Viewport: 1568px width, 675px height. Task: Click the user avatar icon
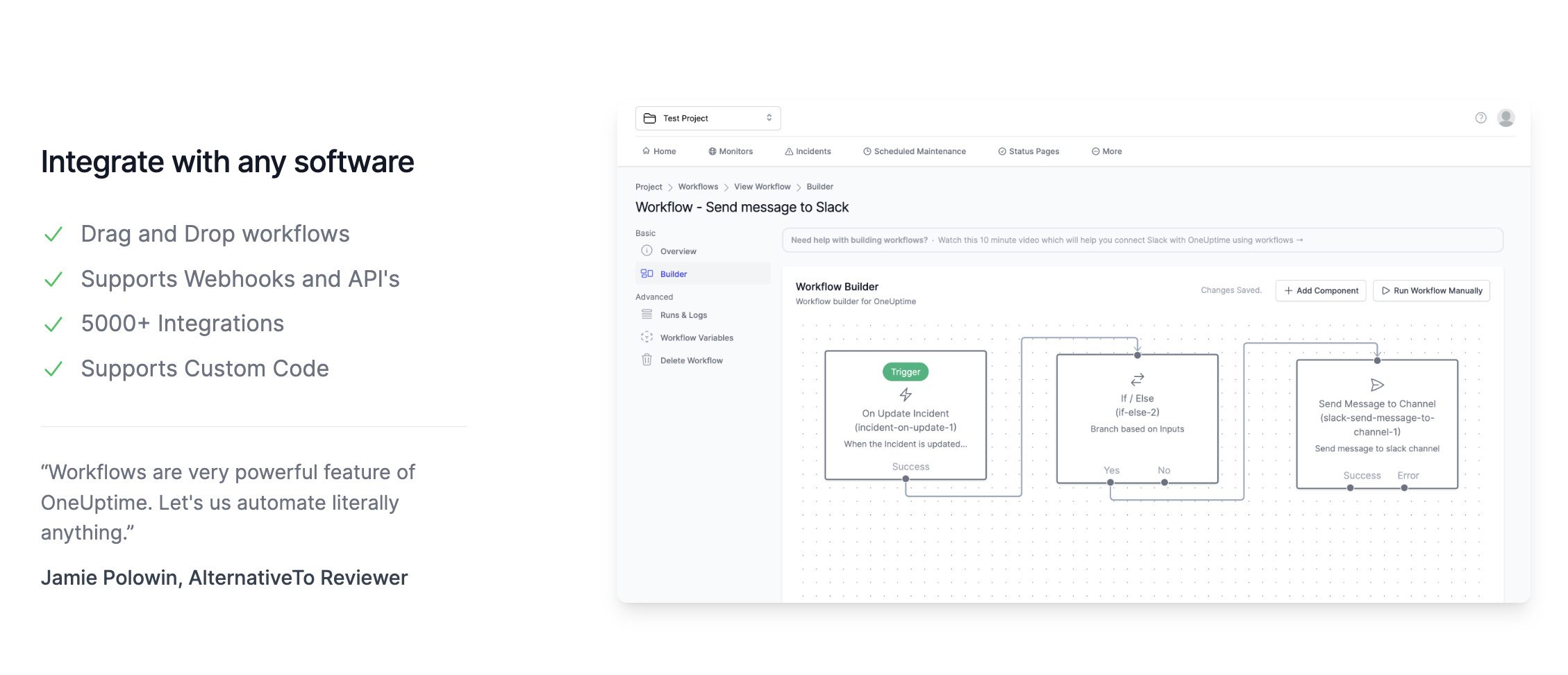(1506, 118)
